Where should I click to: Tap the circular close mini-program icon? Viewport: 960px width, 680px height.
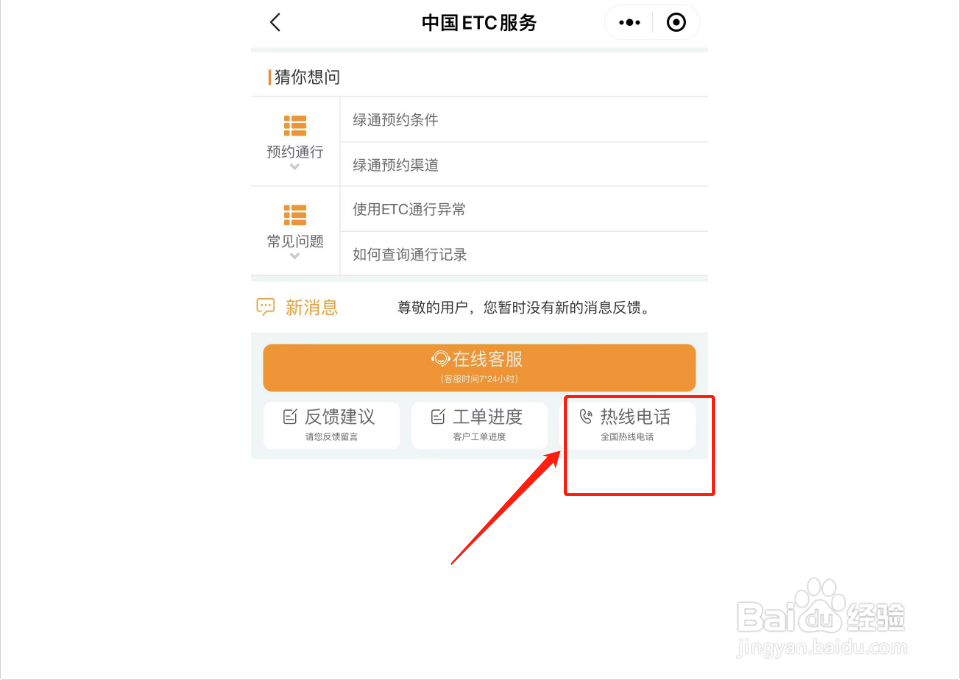(x=676, y=23)
